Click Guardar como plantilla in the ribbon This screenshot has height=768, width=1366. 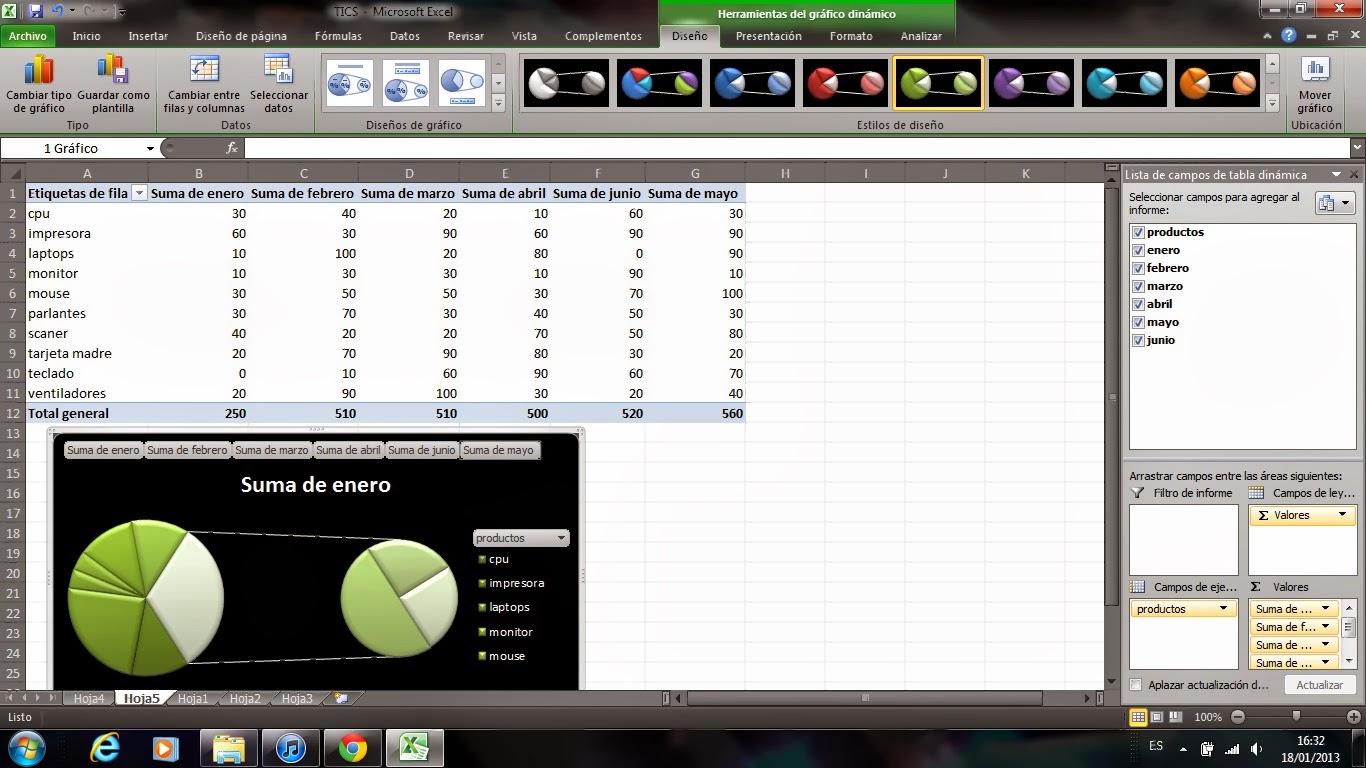click(x=111, y=85)
